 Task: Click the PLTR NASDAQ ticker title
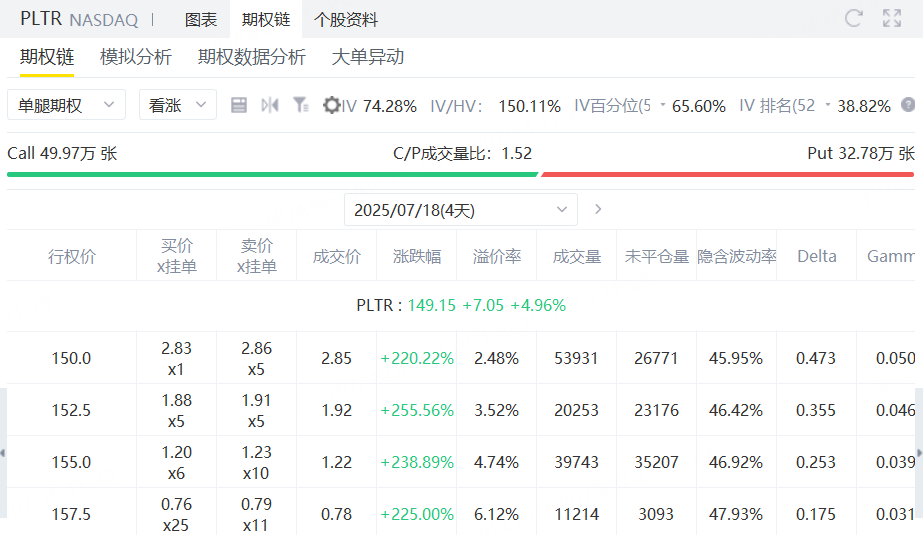point(79,19)
